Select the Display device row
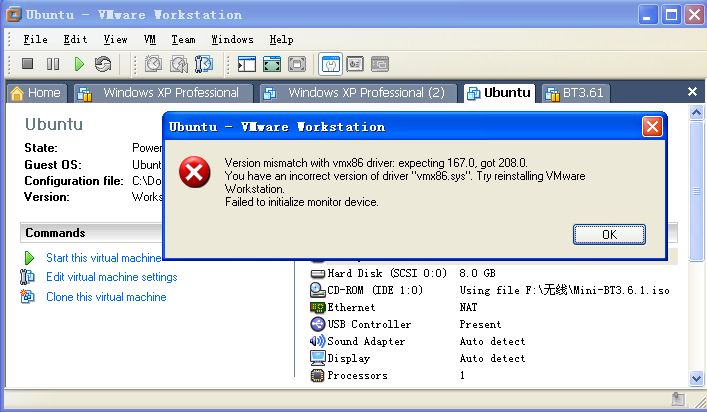The width and height of the screenshot is (707, 412). click(493, 358)
